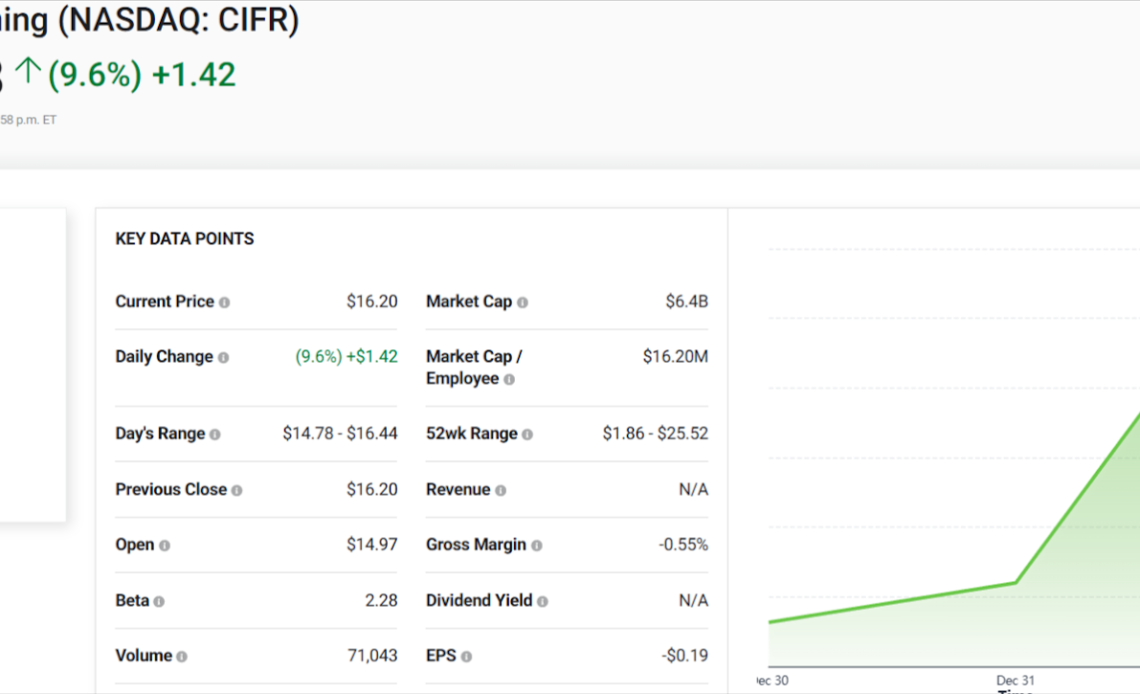Click the Market Cap label
Viewport: 1140px width, 694px height.
click(x=469, y=302)
